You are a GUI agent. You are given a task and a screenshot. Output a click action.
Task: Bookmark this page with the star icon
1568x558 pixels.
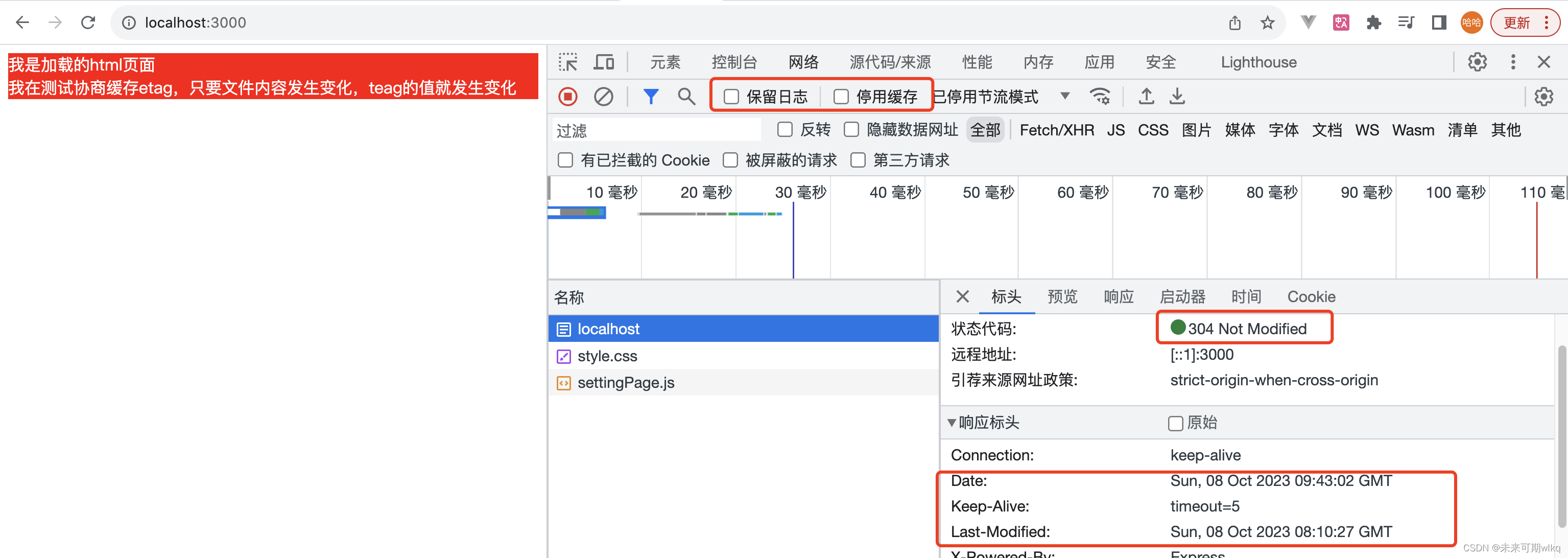(1267, 23)
